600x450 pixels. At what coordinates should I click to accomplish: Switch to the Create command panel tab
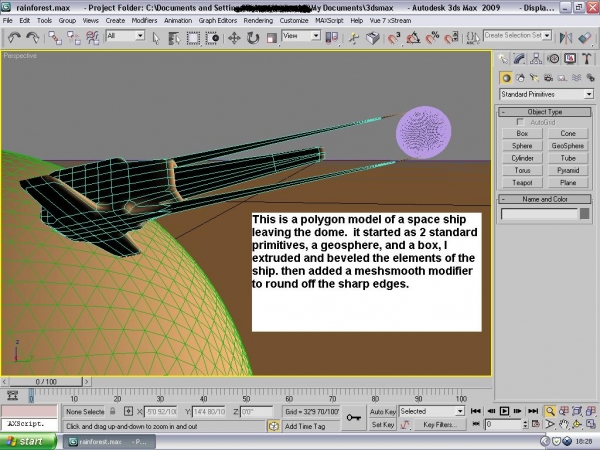point(503,59)
